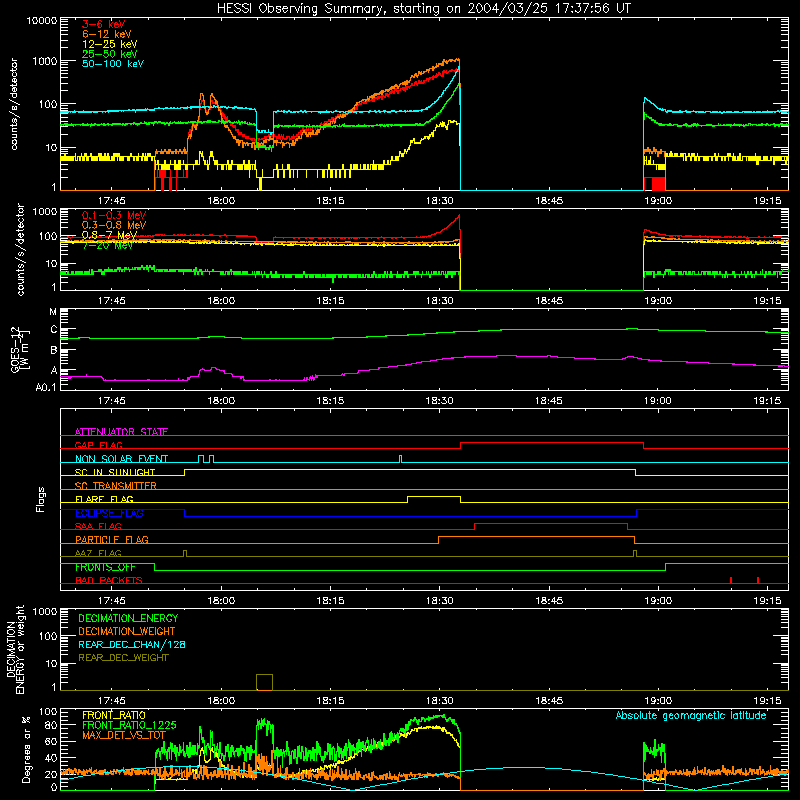Click the DECIMATION_WEIGHT legend label
The width and height of the screenshot is (800, 800).
click(x=127, y=631)
